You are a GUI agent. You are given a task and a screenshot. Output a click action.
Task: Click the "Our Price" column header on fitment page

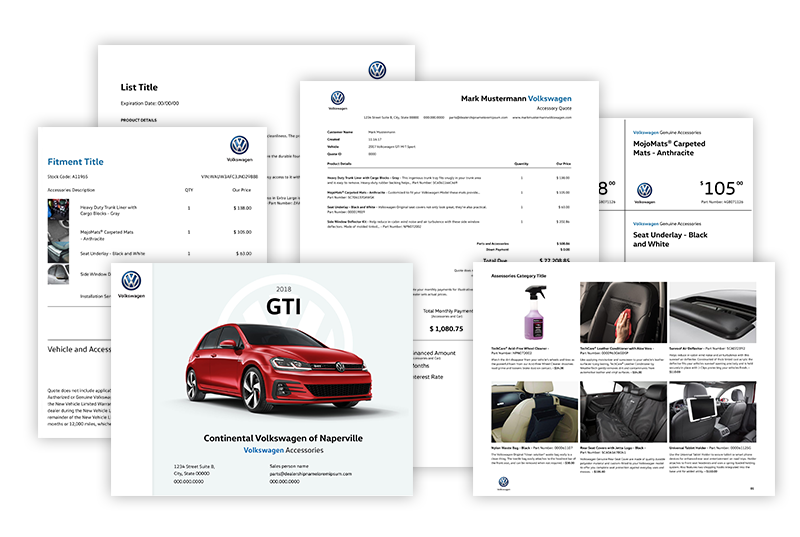242,190
